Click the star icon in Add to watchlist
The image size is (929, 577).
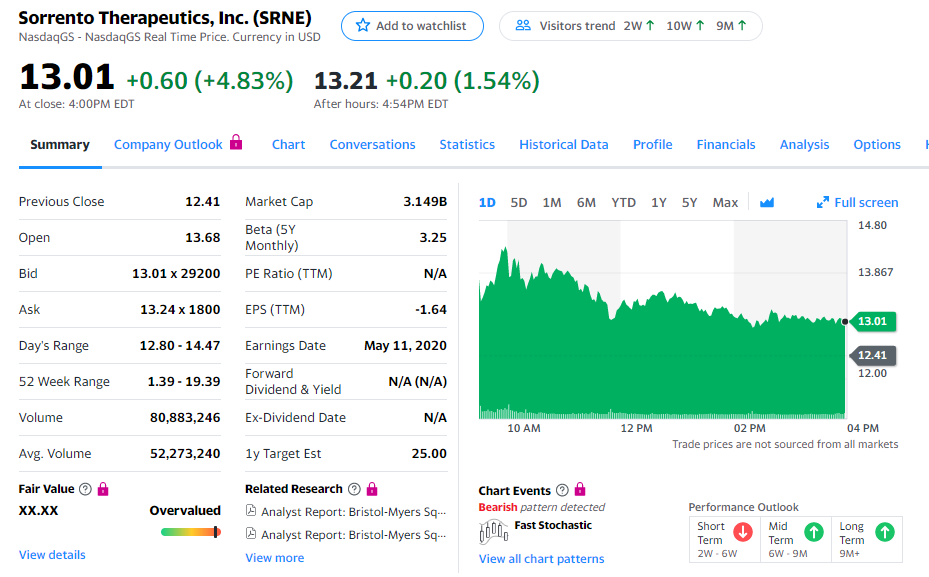[363, 25]
